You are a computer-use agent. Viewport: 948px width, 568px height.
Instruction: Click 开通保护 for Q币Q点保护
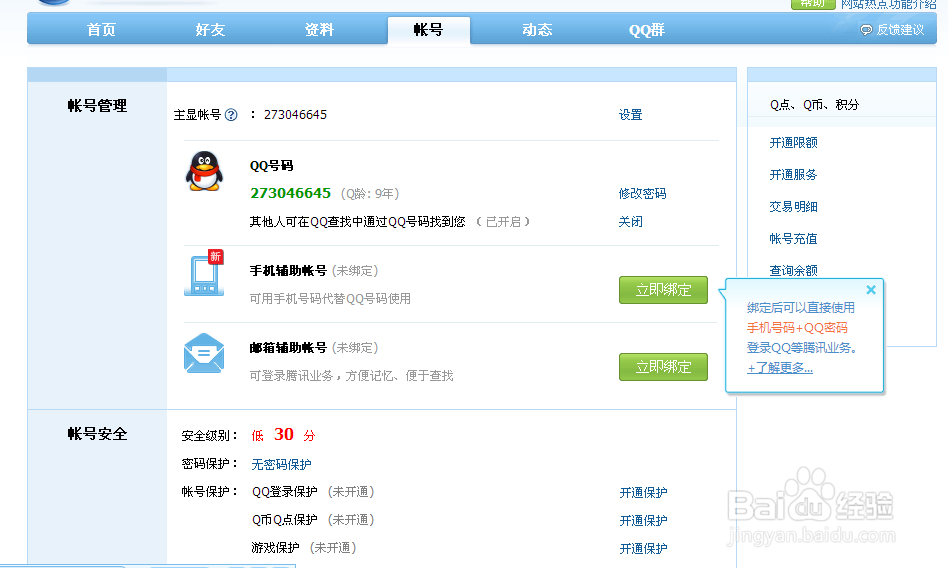coord(643,521)
